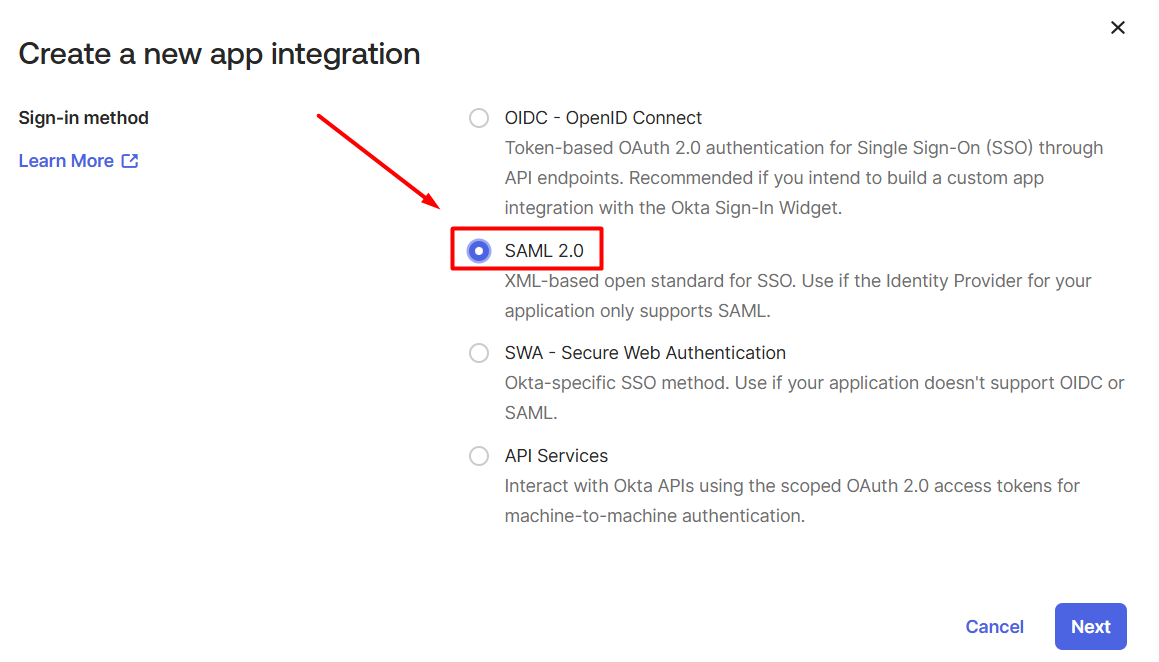Cancel the new app integration
Image resolution: width=1159 pixels, height=662 pixels.
995,627
